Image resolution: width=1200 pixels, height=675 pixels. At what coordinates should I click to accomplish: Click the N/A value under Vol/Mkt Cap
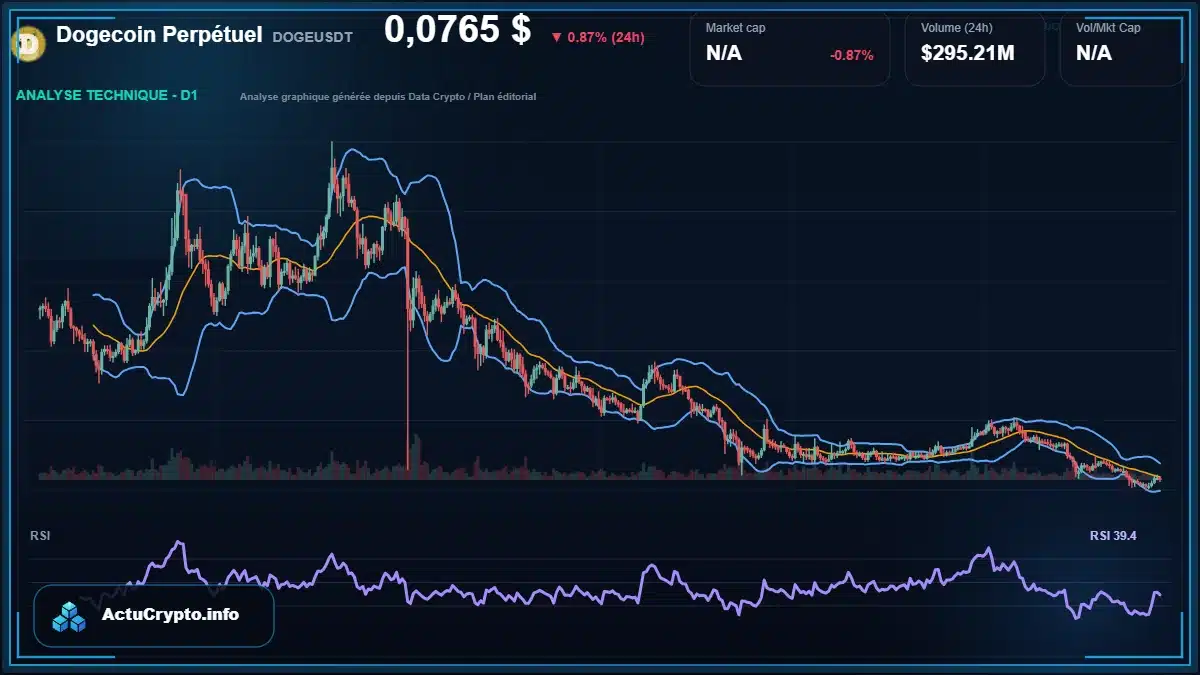1094,53
